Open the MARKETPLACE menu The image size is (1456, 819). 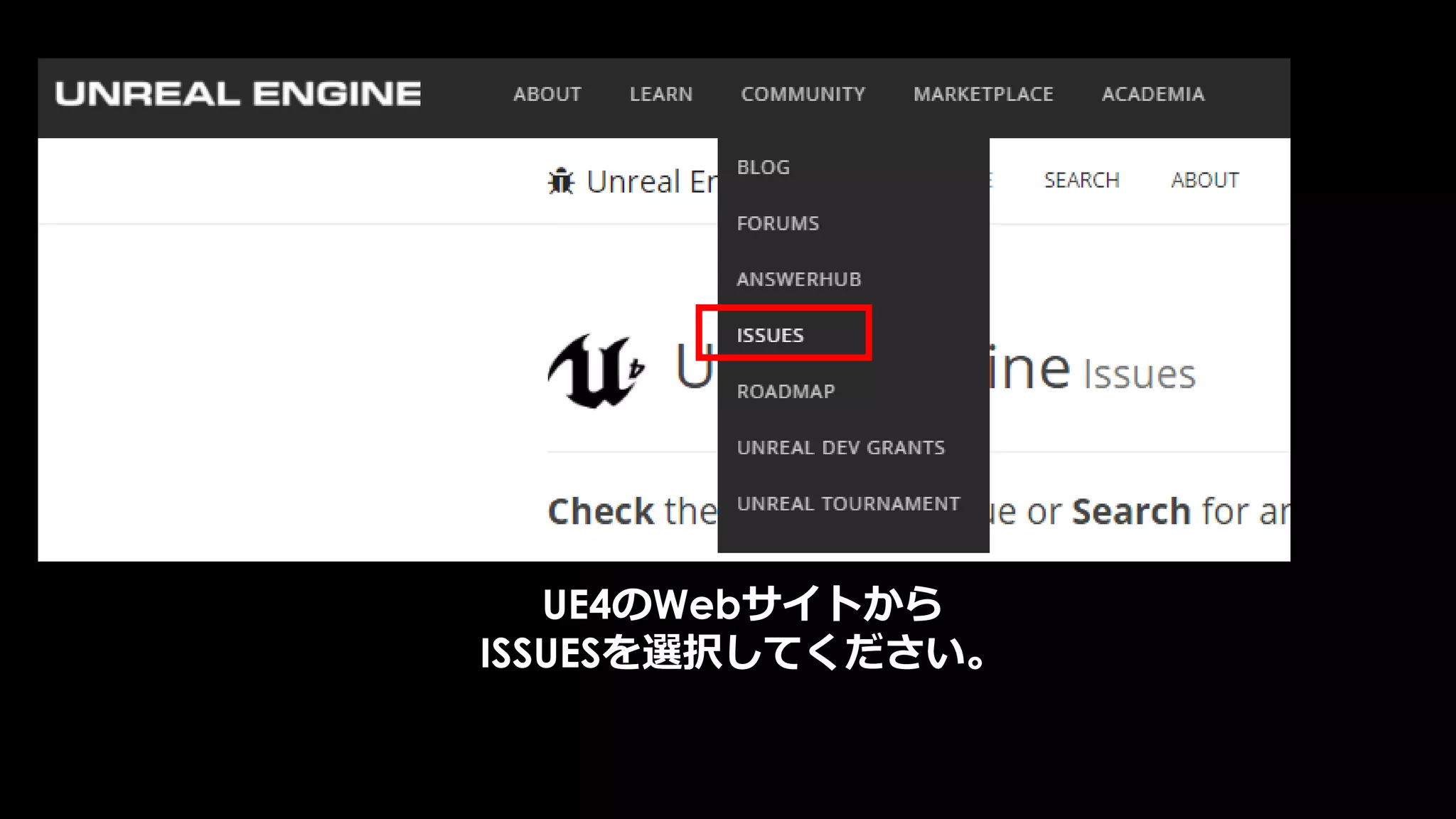point(983,94)
